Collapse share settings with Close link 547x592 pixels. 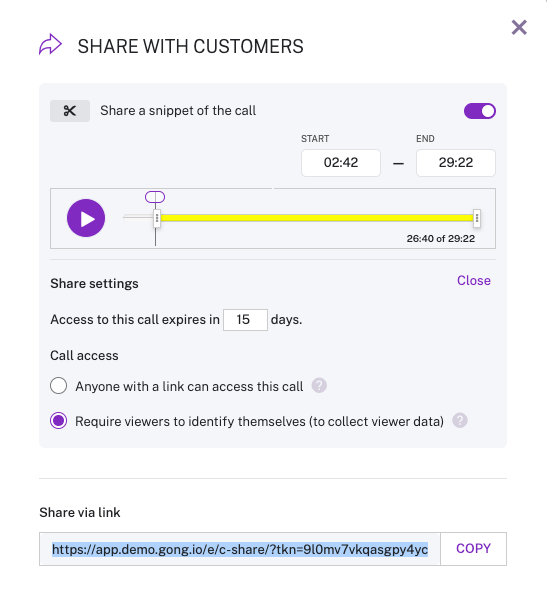point(474,281)
